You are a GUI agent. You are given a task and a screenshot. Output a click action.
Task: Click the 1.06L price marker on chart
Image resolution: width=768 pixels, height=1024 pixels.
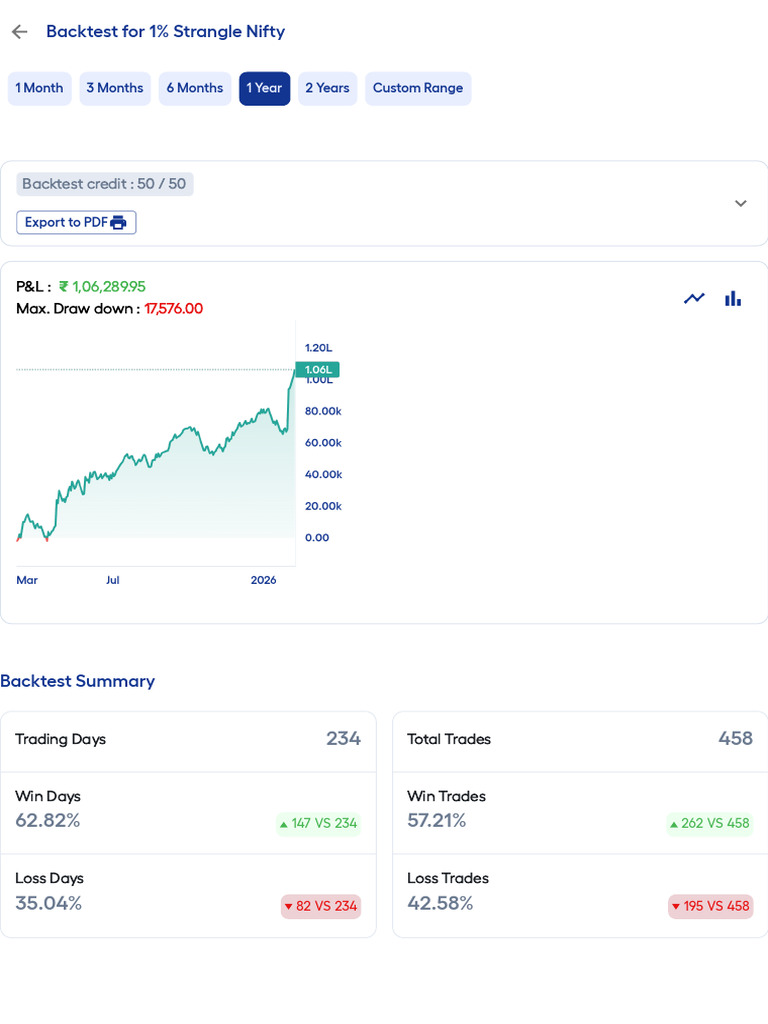coord(317,370)
